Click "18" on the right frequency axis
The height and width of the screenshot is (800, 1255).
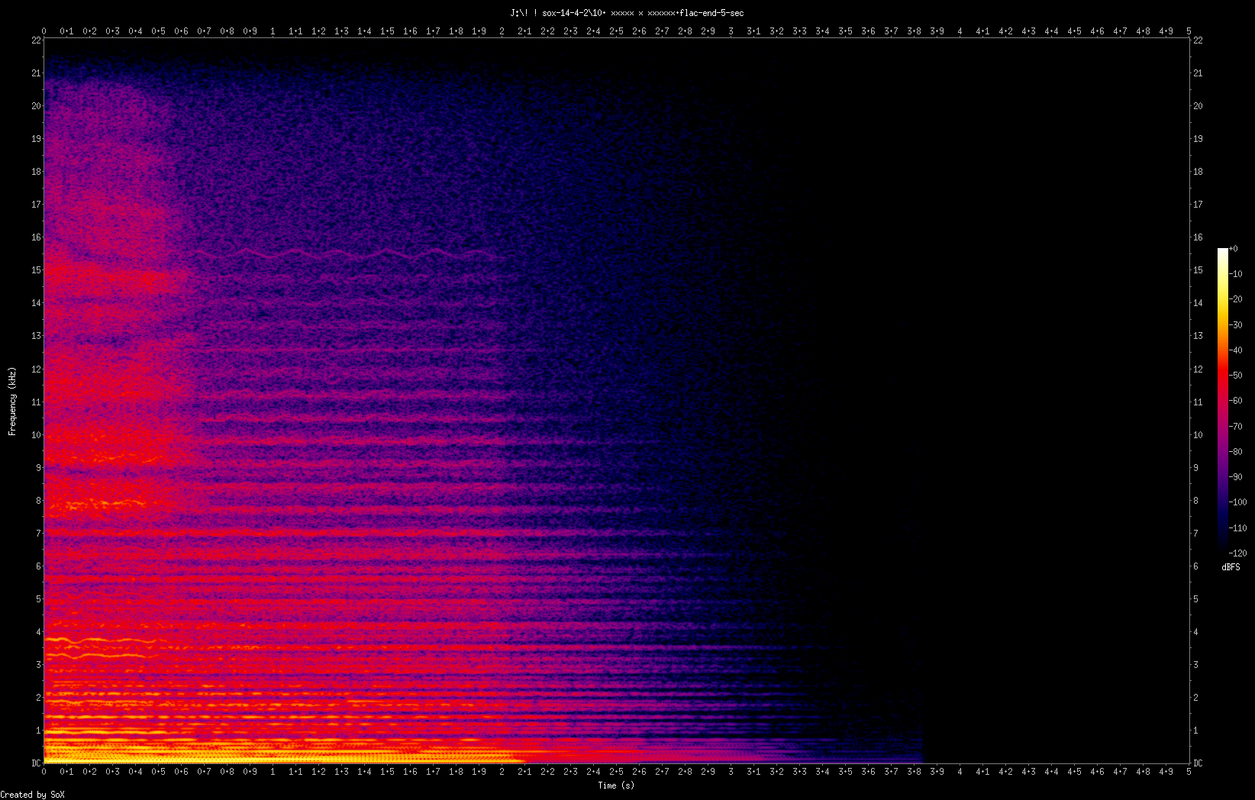1199,171
